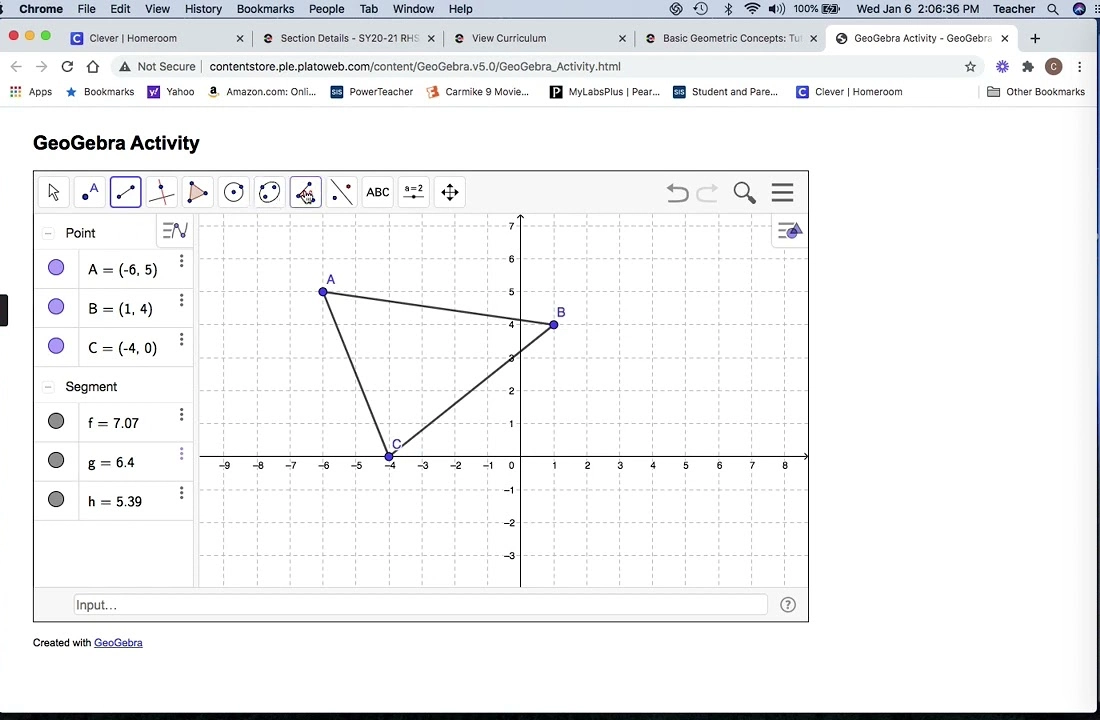Bookmark this page with the star
Viewport: 1100px width, 720px height.
[x=970, y=67]
